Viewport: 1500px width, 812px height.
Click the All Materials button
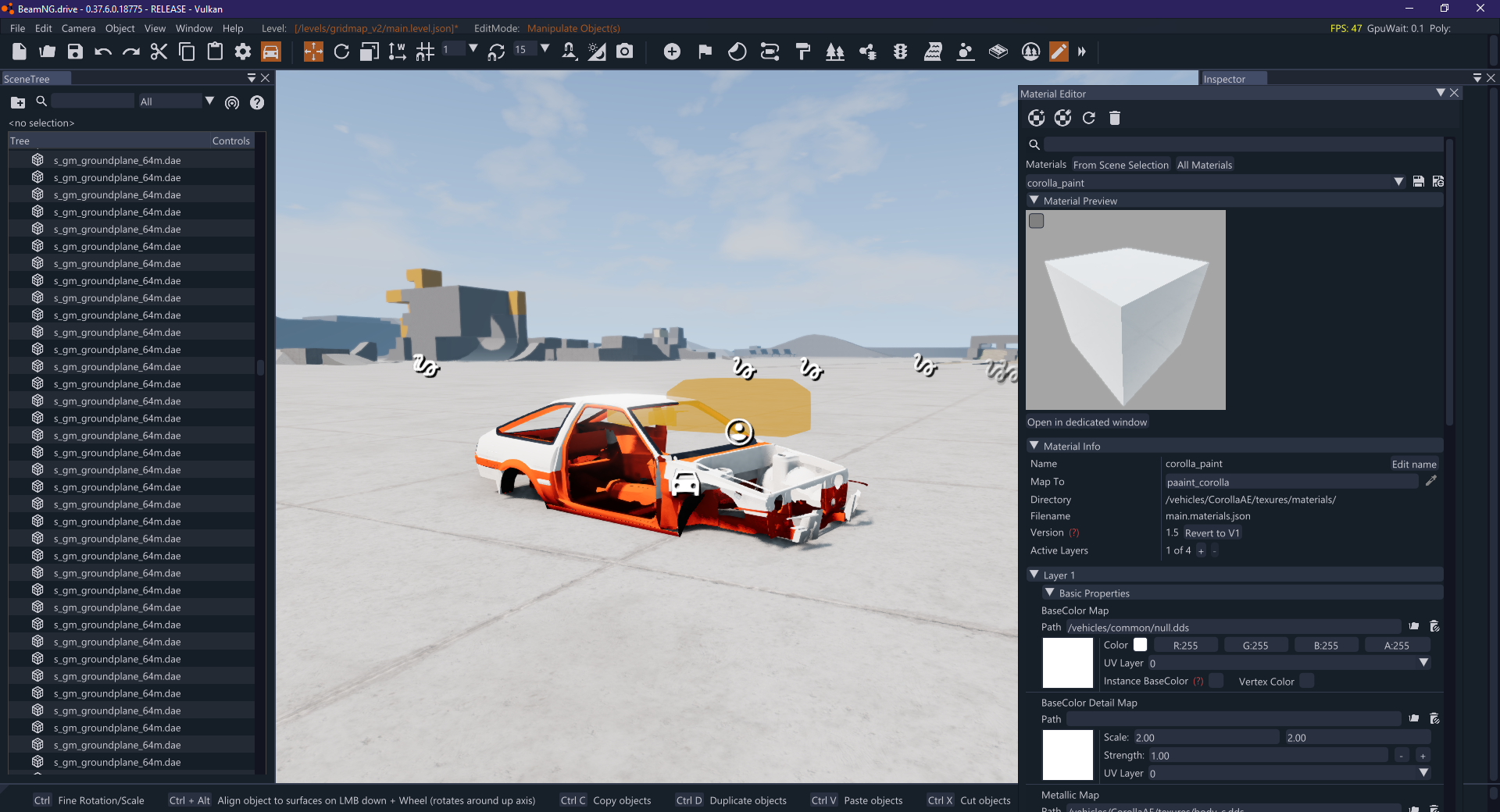(1205, 165)
